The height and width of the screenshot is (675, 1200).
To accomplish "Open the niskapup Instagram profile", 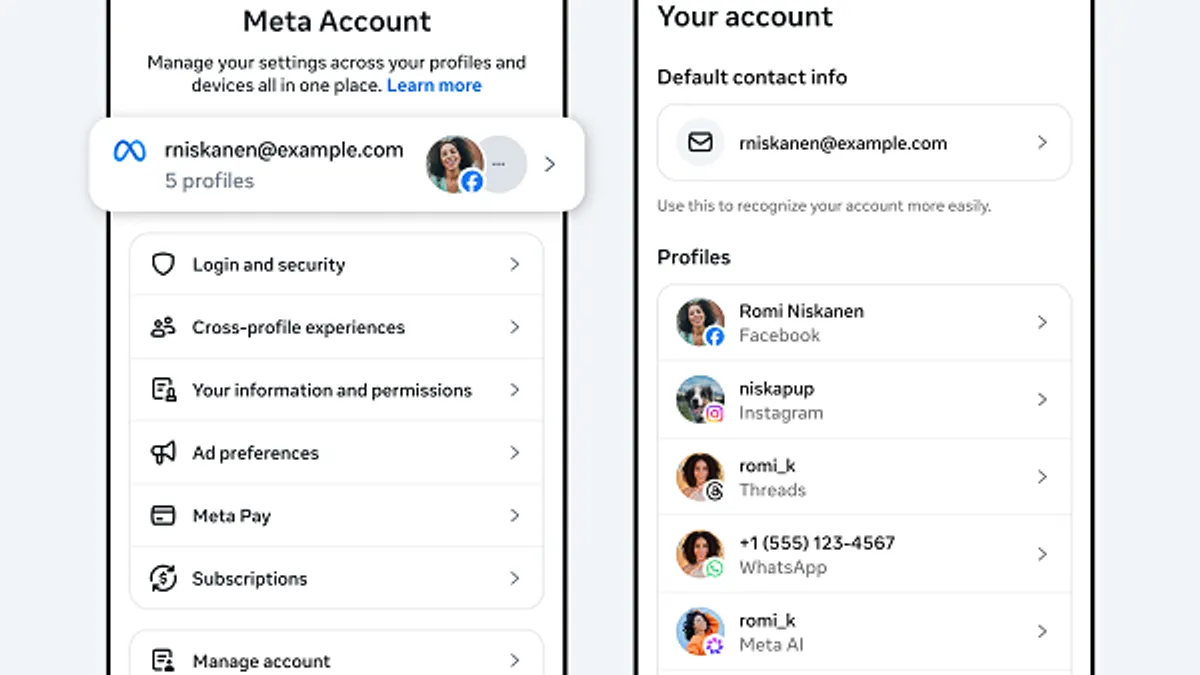I will click(864, 400).
